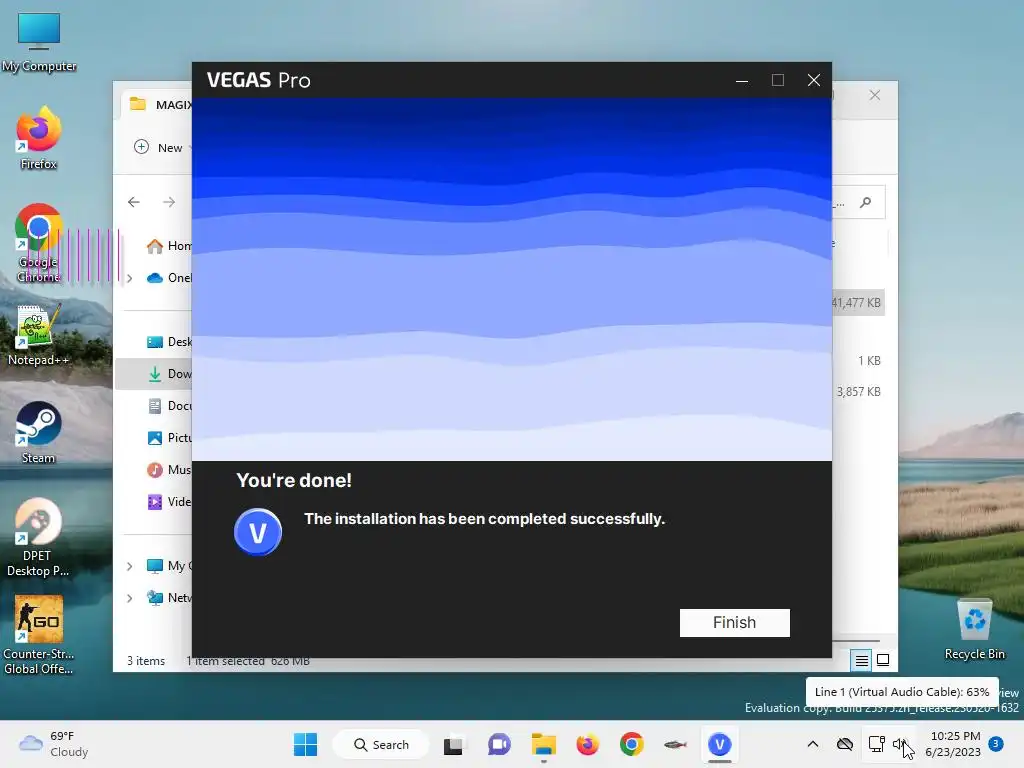Open the Counter-Strike Global Offensive shortcut
This screenshot has width=1024, height=768.
coord(39,635)
